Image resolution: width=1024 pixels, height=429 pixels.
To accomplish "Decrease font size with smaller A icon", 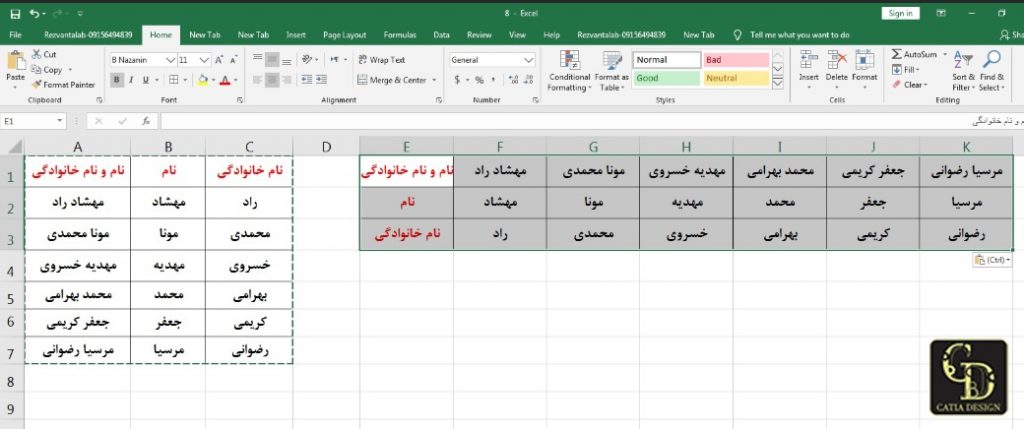I will pyautogui.click(x=234, y=60).
